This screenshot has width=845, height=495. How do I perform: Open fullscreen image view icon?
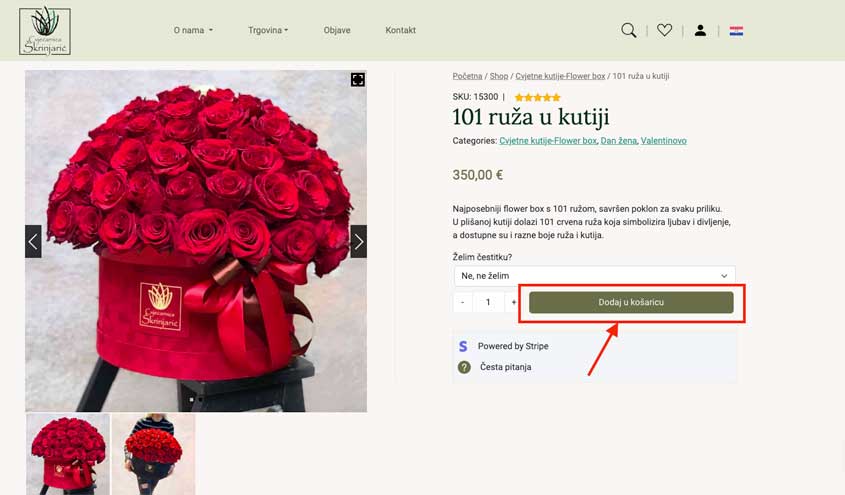pyautogui.click(x=357, y=80)
